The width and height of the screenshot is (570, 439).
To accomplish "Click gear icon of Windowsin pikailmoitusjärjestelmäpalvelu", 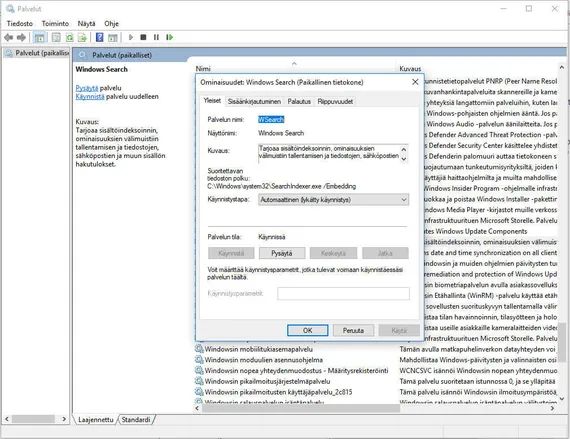I will 199,381.
